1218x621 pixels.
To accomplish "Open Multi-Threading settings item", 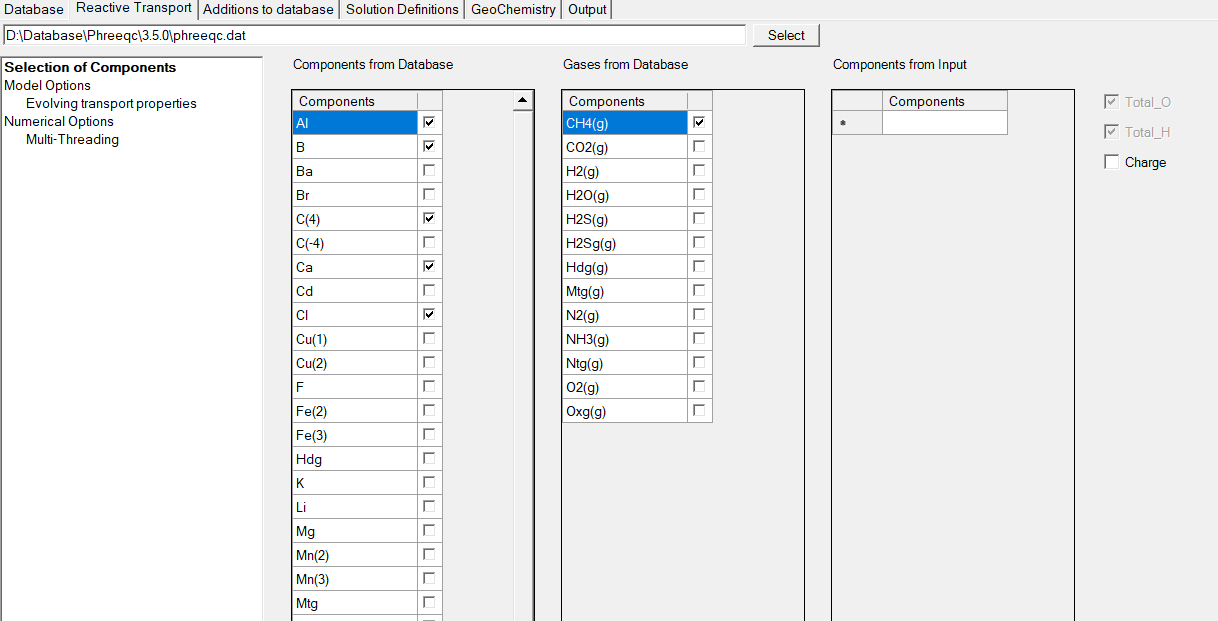I will point(72,139).
